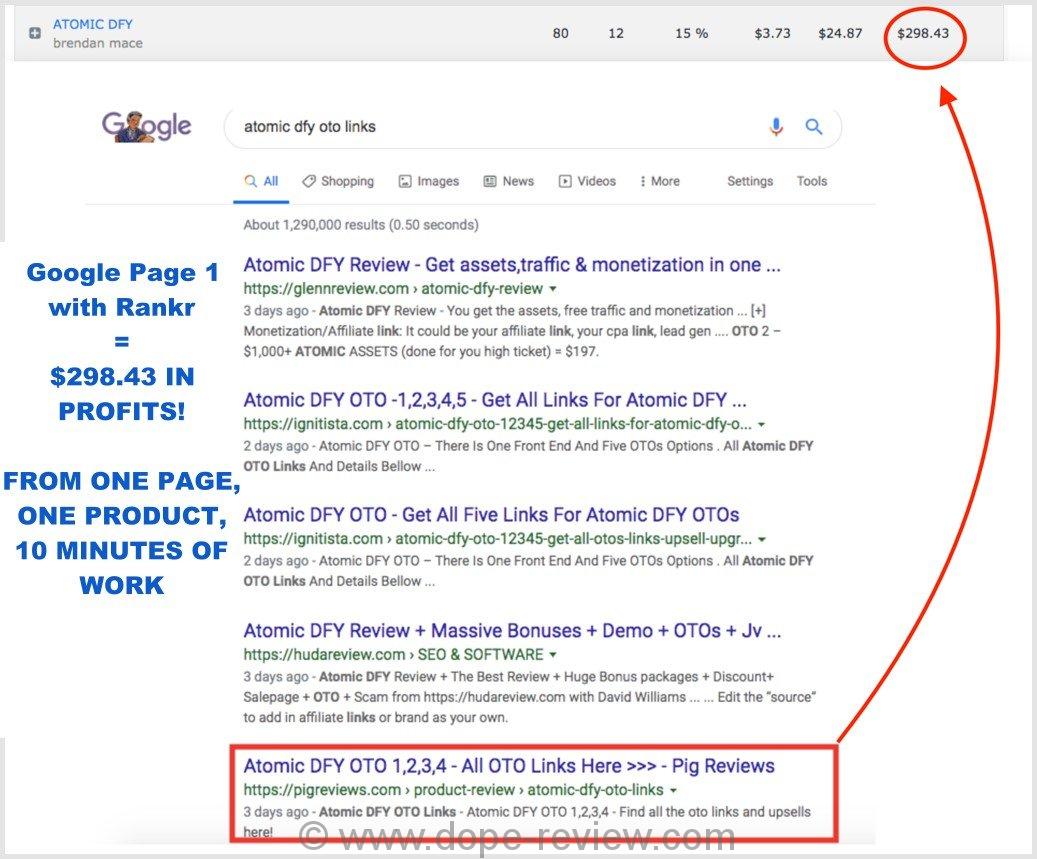Switch to the Images tab

click(429, 181)
